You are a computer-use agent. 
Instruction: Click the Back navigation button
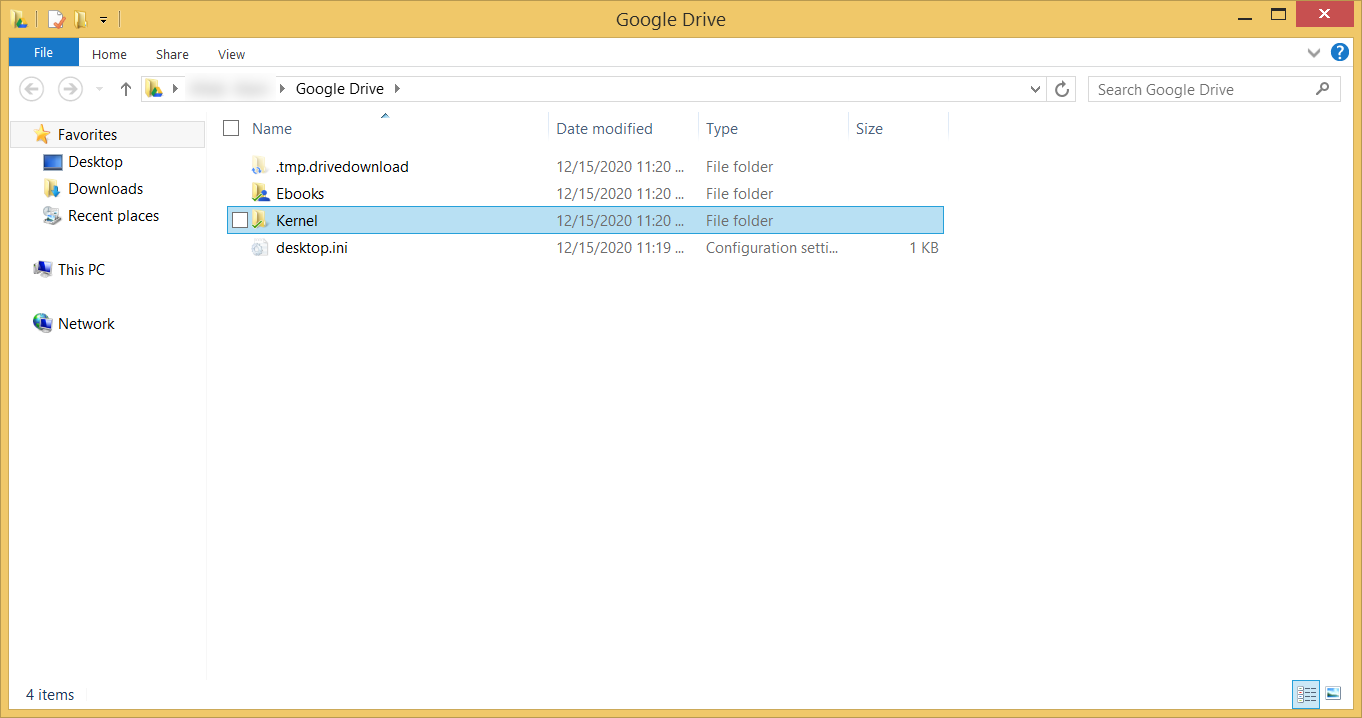coord(31,89)
